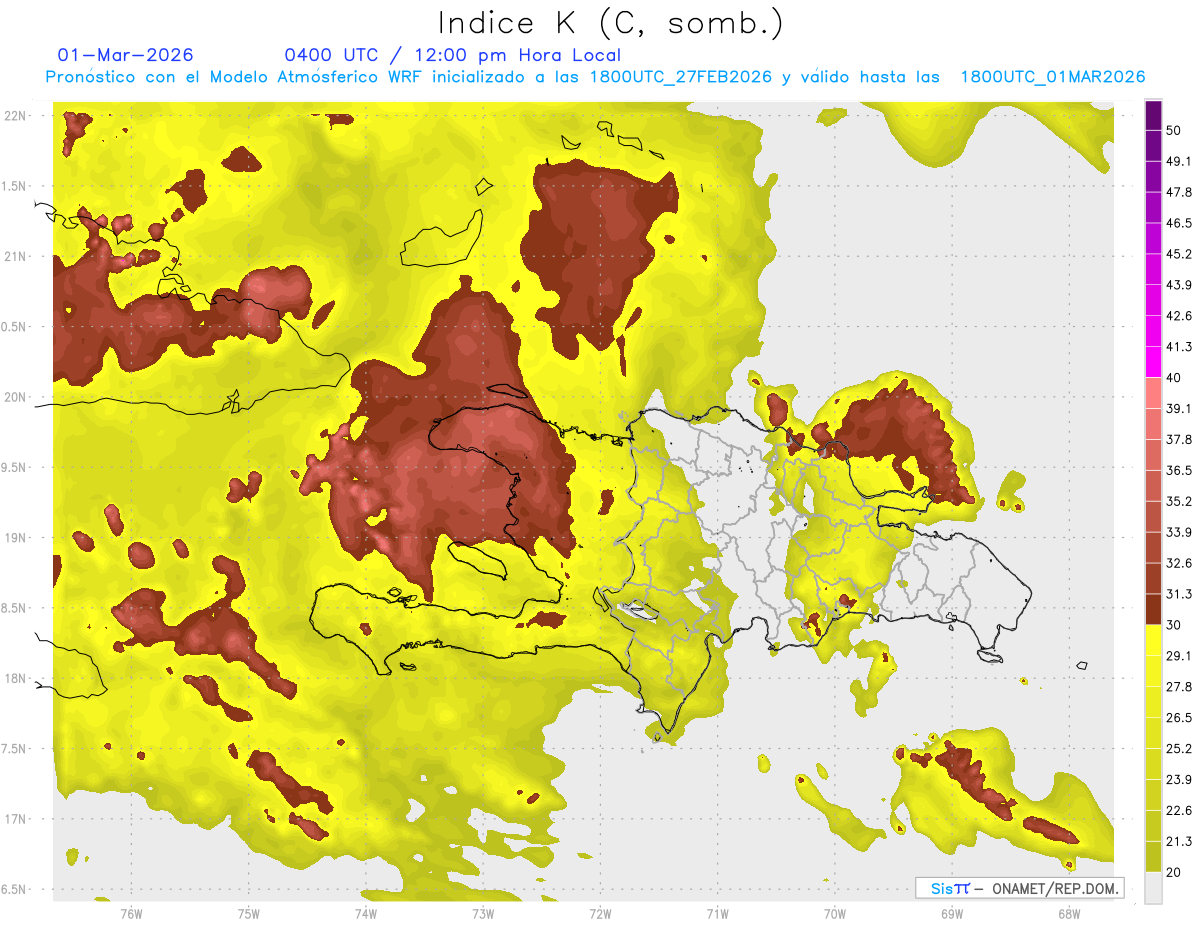Click color bar value "39.1"

click(x=1179, y=409)
